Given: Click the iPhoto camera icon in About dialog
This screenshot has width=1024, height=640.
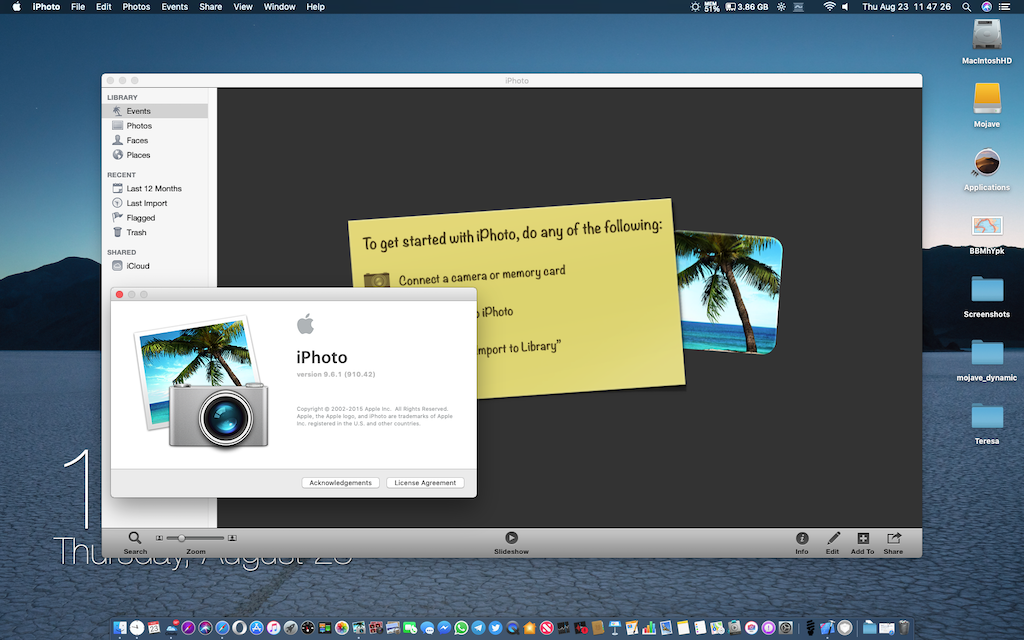Looking at the screenshot, I should 202,383.
